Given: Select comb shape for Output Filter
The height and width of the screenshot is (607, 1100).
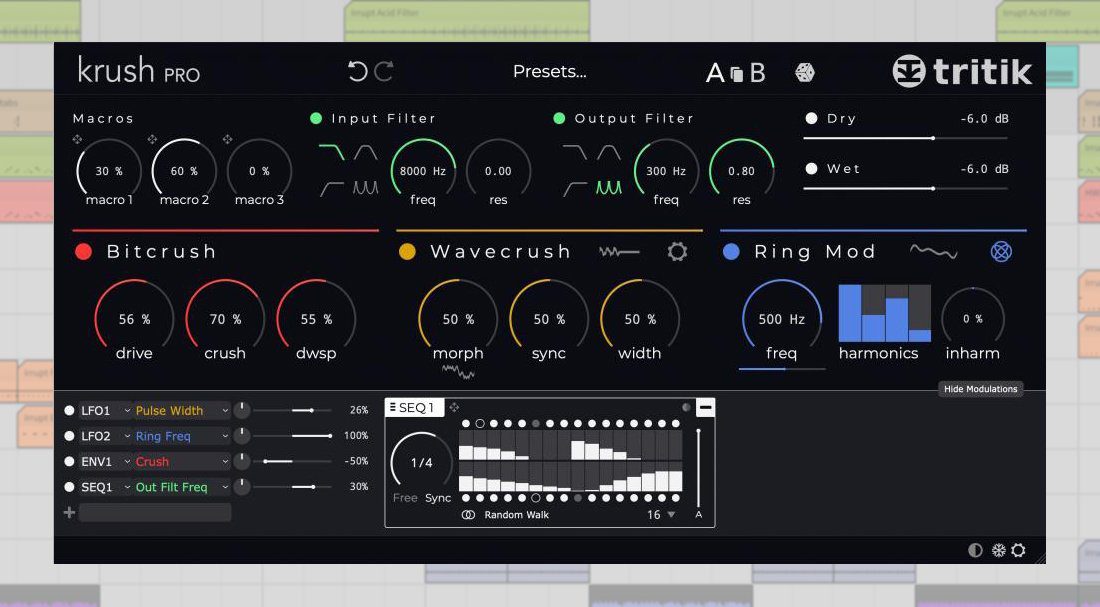Looking at the screenshot, I should pos(609,188).
